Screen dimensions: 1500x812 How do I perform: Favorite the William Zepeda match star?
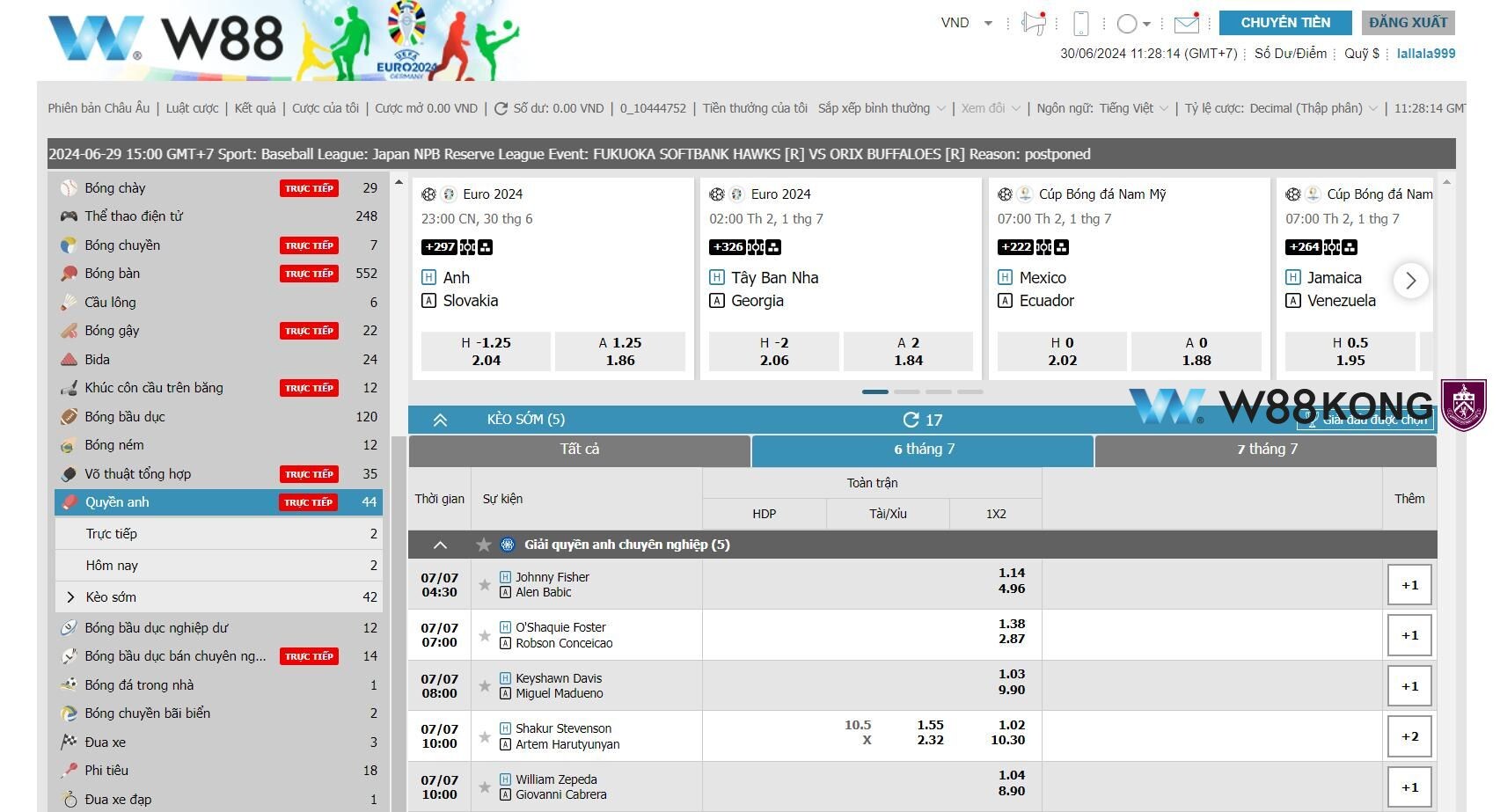pos(484,786)
